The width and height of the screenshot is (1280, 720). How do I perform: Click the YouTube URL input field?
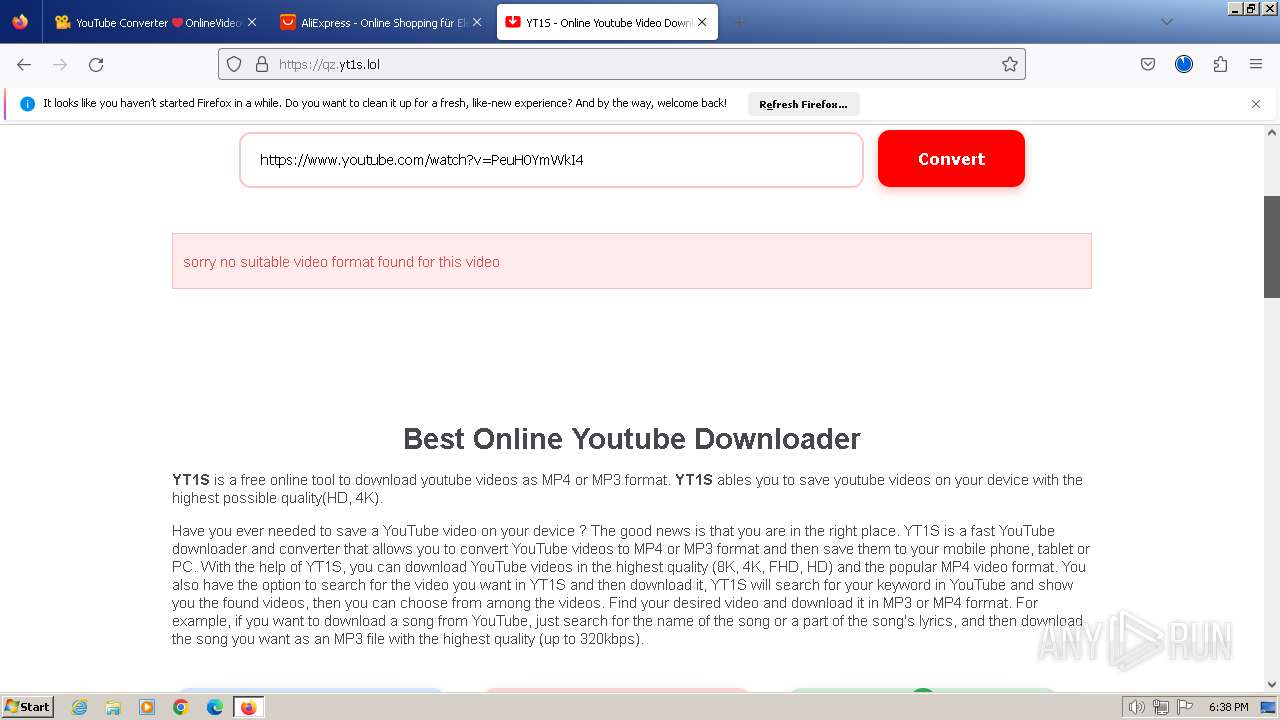click(x=551, y=160)
